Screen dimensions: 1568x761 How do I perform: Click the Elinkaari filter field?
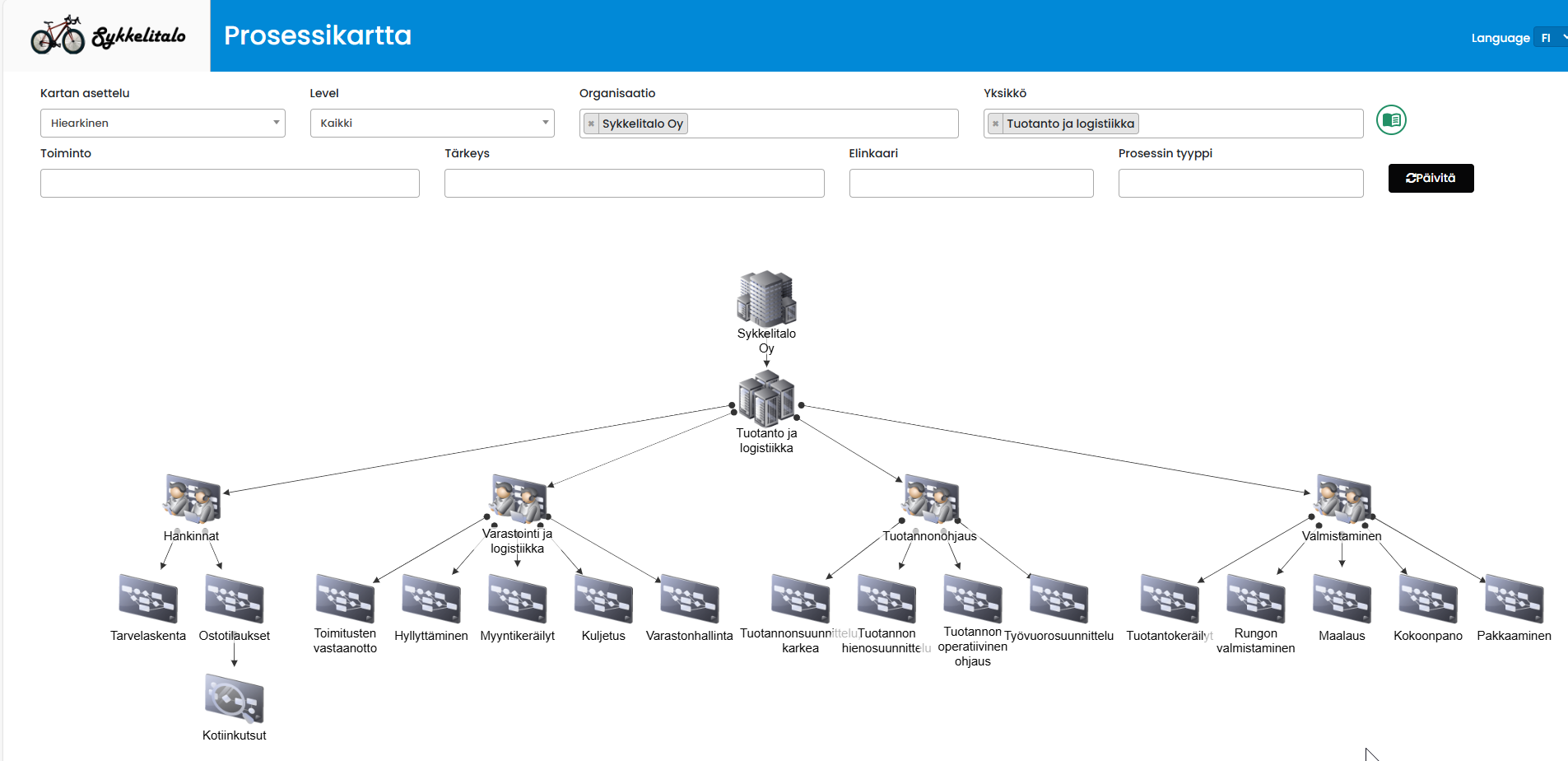[971, 183]
